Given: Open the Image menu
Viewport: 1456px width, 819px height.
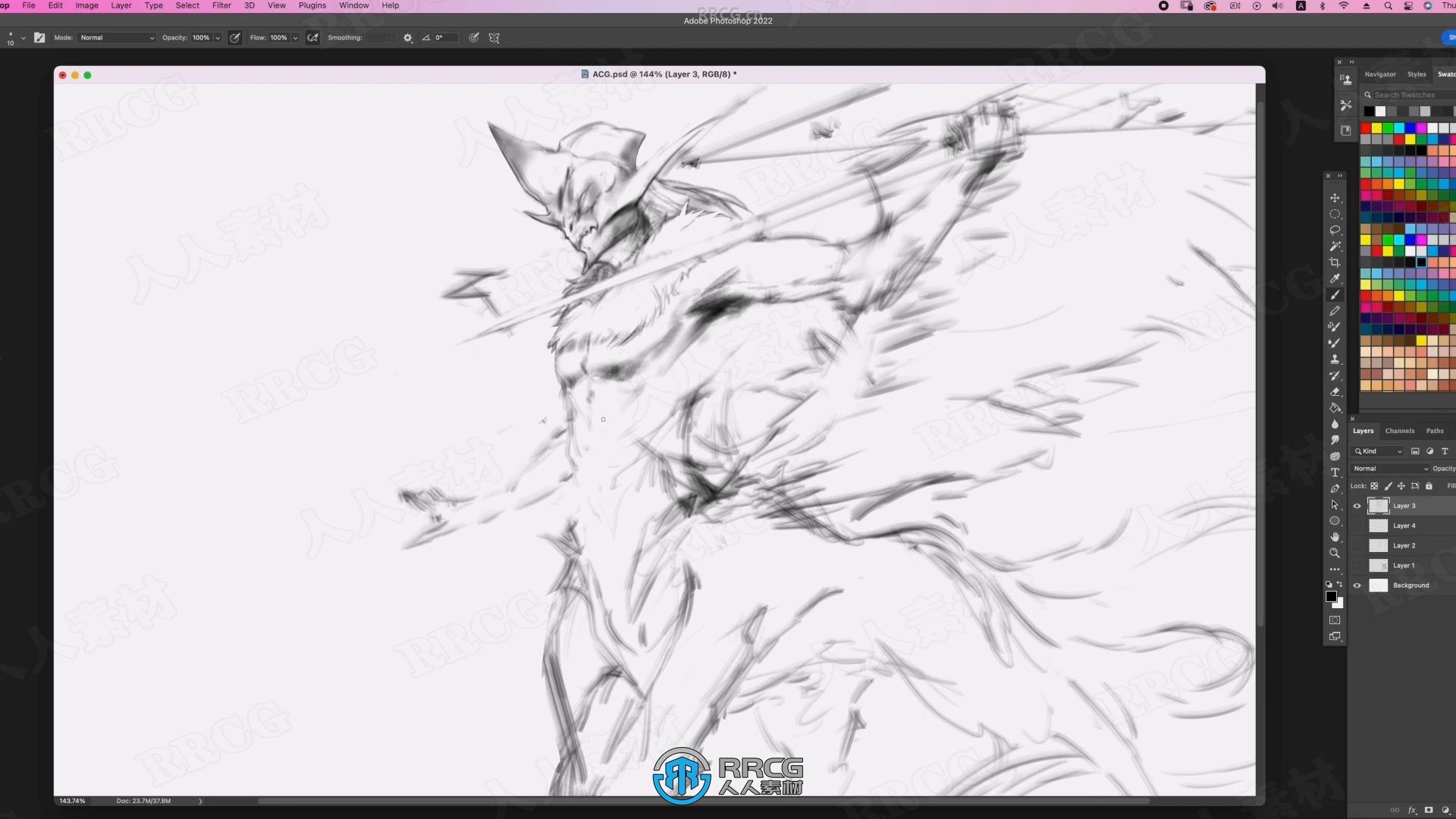Looking at the screenshot, I should click(86, 5).
